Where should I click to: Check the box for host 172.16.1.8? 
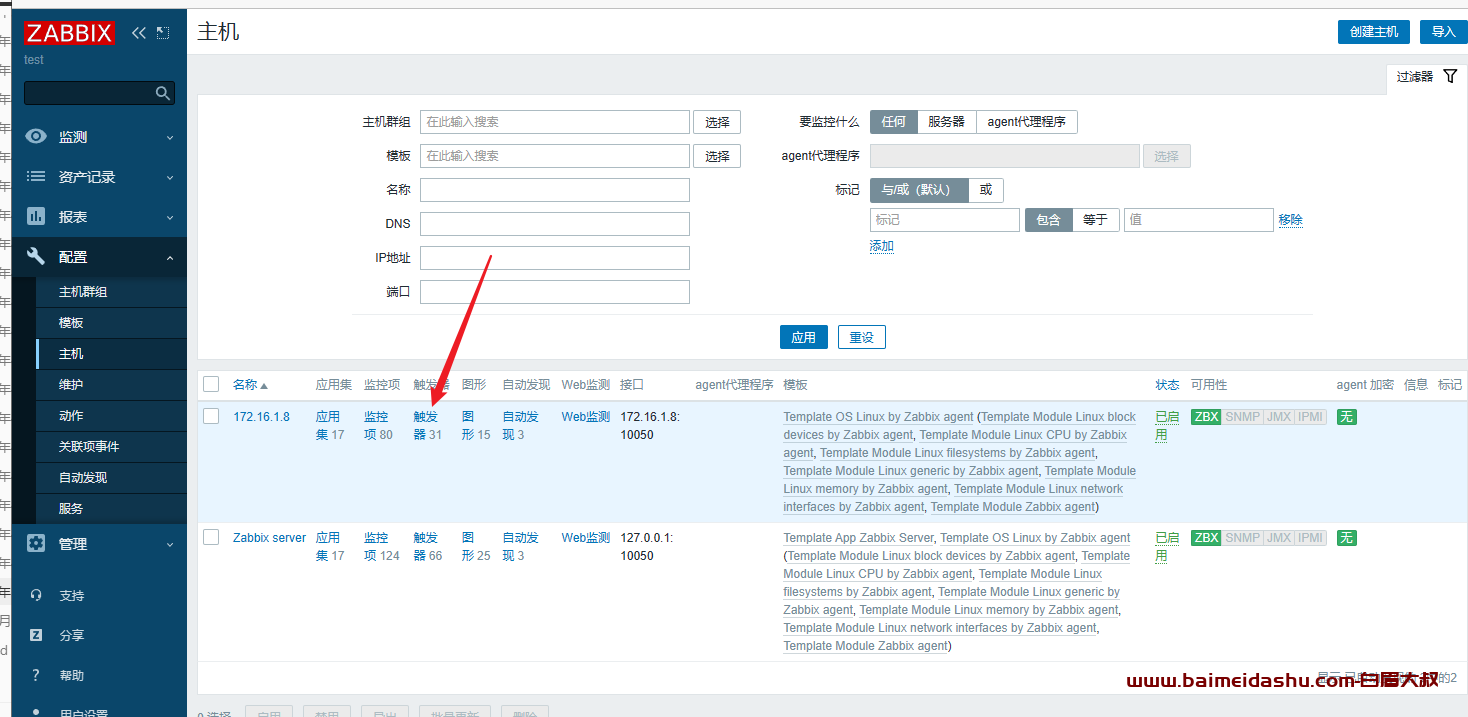pyautogui.click(x=211, y=416)
